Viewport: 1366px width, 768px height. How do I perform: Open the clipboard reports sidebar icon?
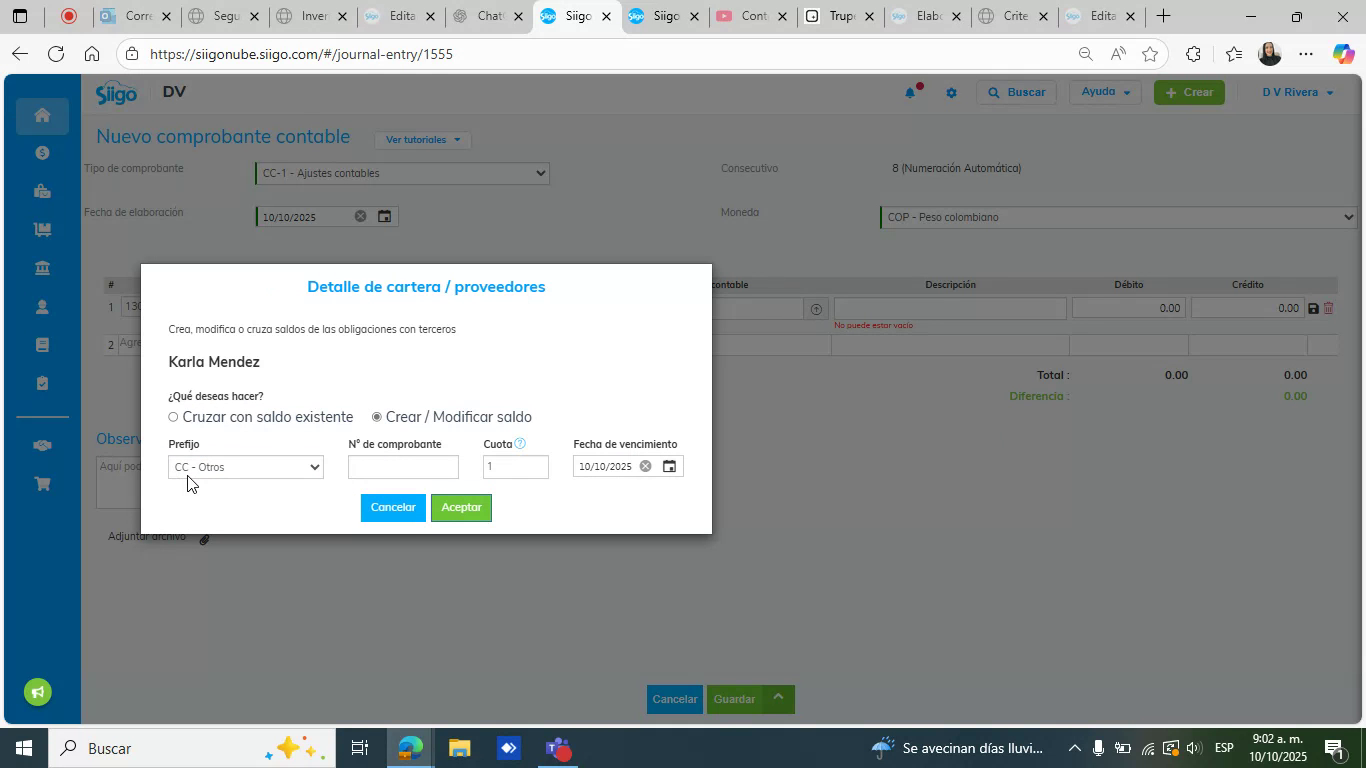coord(42,383)
